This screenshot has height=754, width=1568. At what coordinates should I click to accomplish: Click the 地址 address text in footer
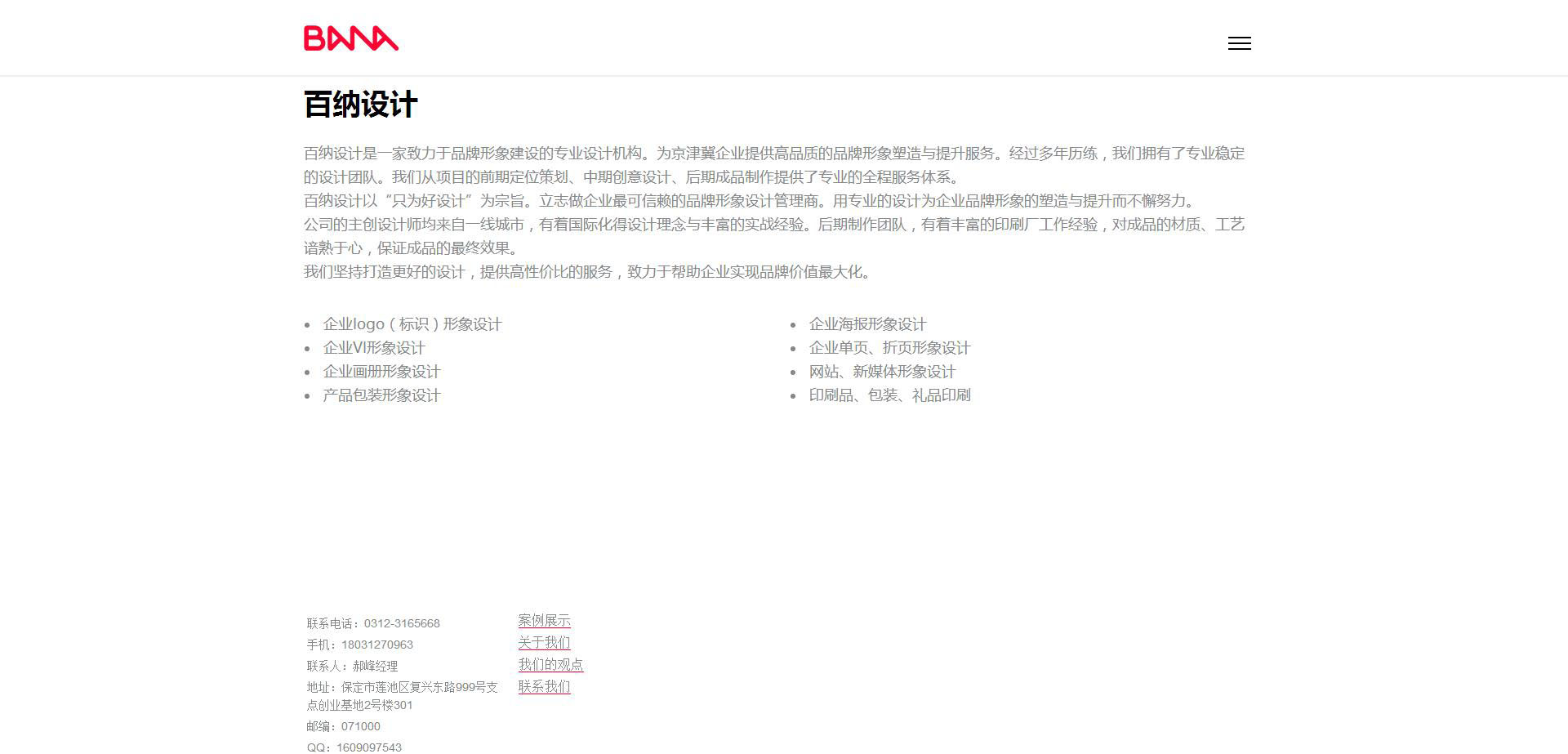[x=402, y=696]
